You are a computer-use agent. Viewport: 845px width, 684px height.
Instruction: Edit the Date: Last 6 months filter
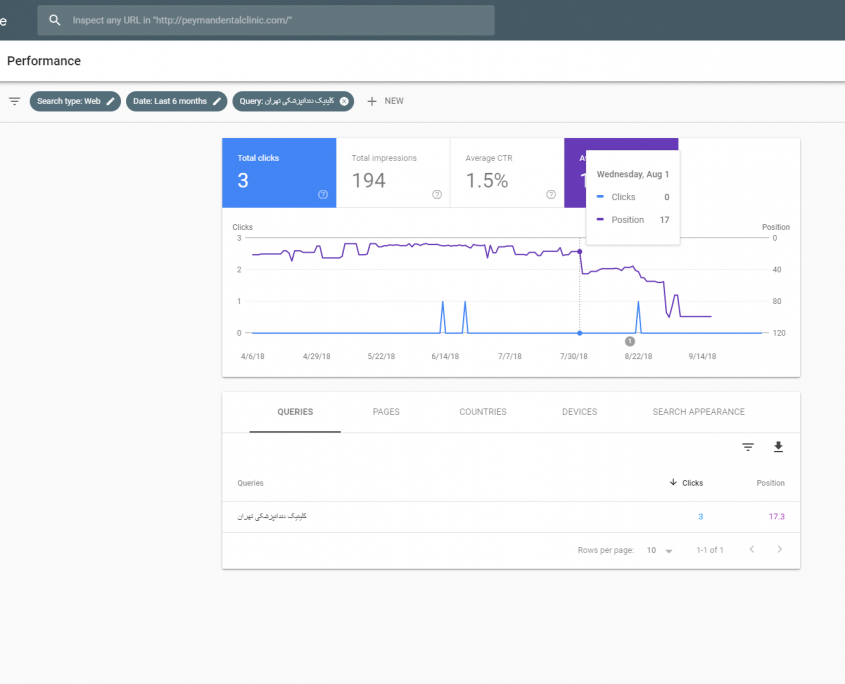point(217,101)
